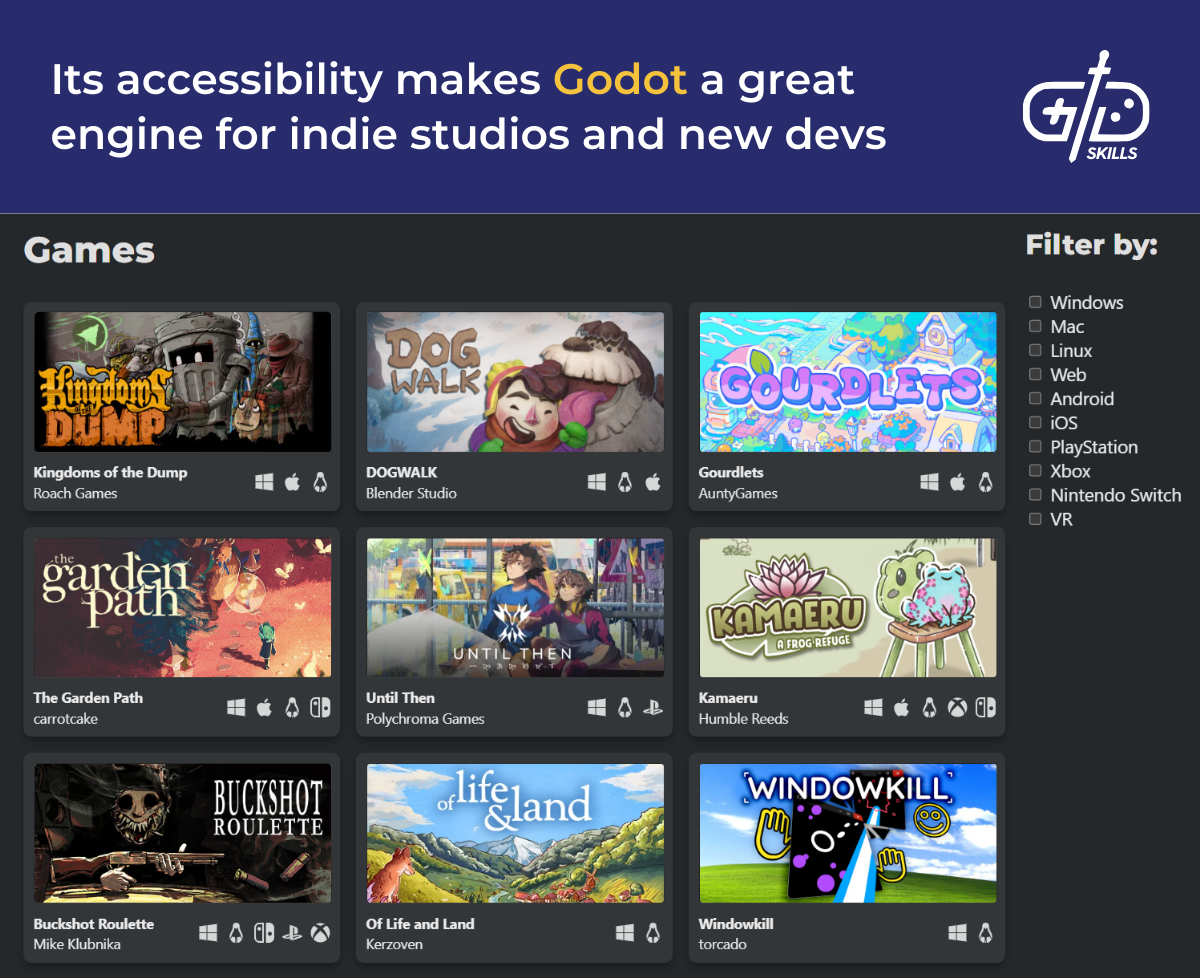Image resolution: width=1200 pixels, height=978 pixels.
Task: Check the Mac filter option
Action: pos(1034,326)
